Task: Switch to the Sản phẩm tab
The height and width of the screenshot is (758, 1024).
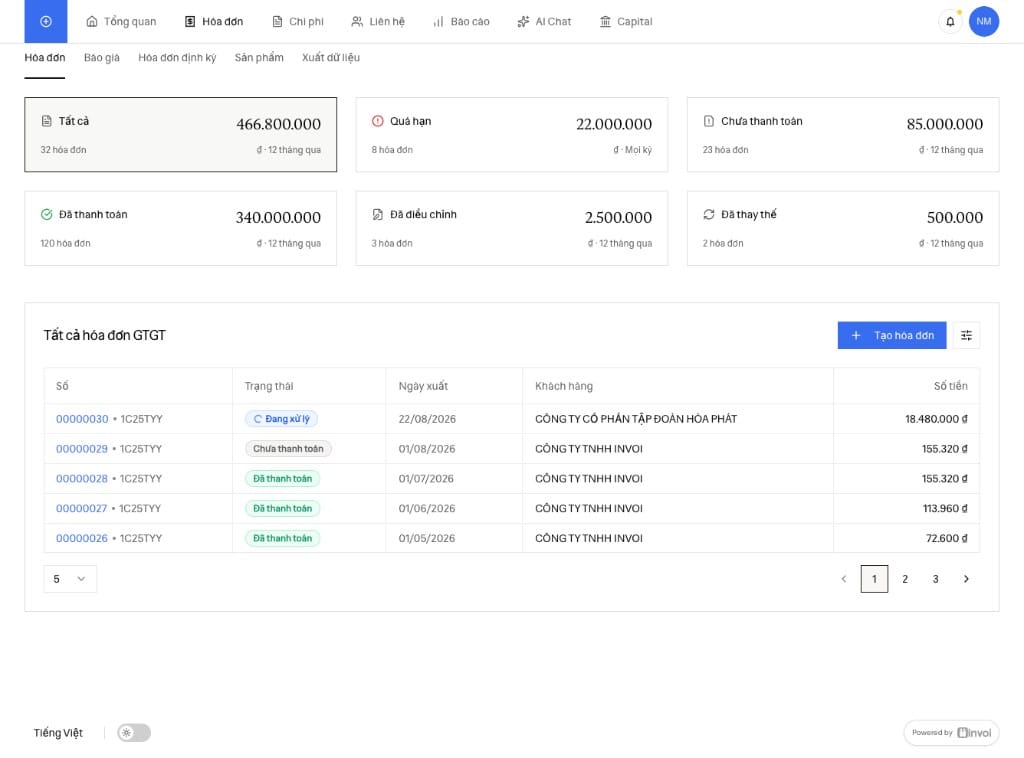Action: (259, 57)
